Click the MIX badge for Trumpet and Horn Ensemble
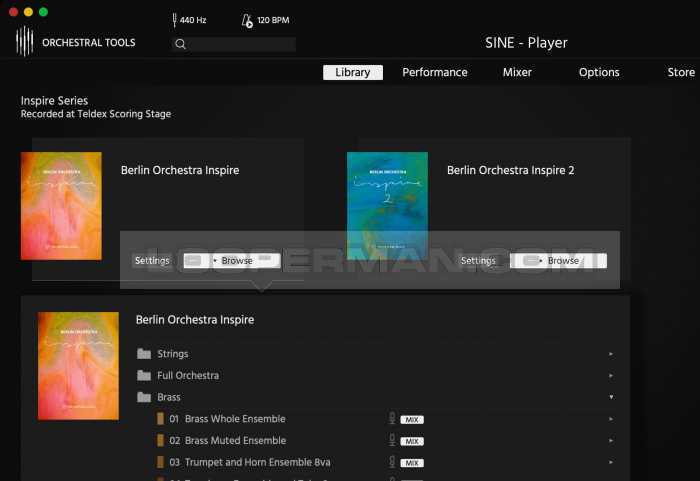 pos(412,463)
